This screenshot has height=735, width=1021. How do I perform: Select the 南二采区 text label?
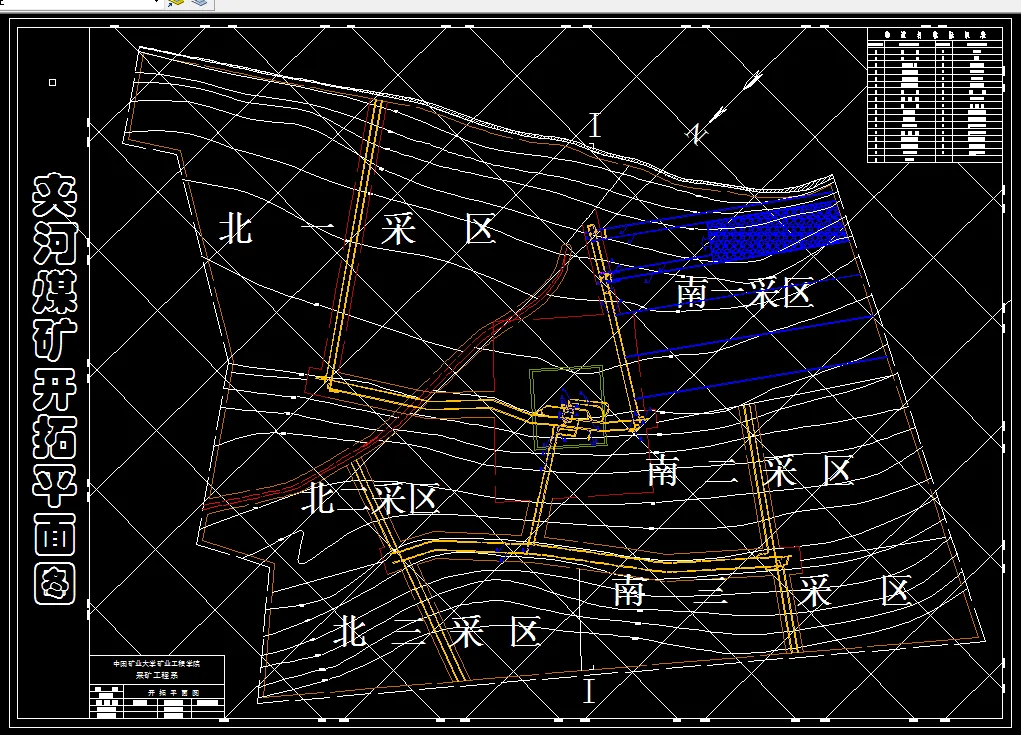click(750, 470)
